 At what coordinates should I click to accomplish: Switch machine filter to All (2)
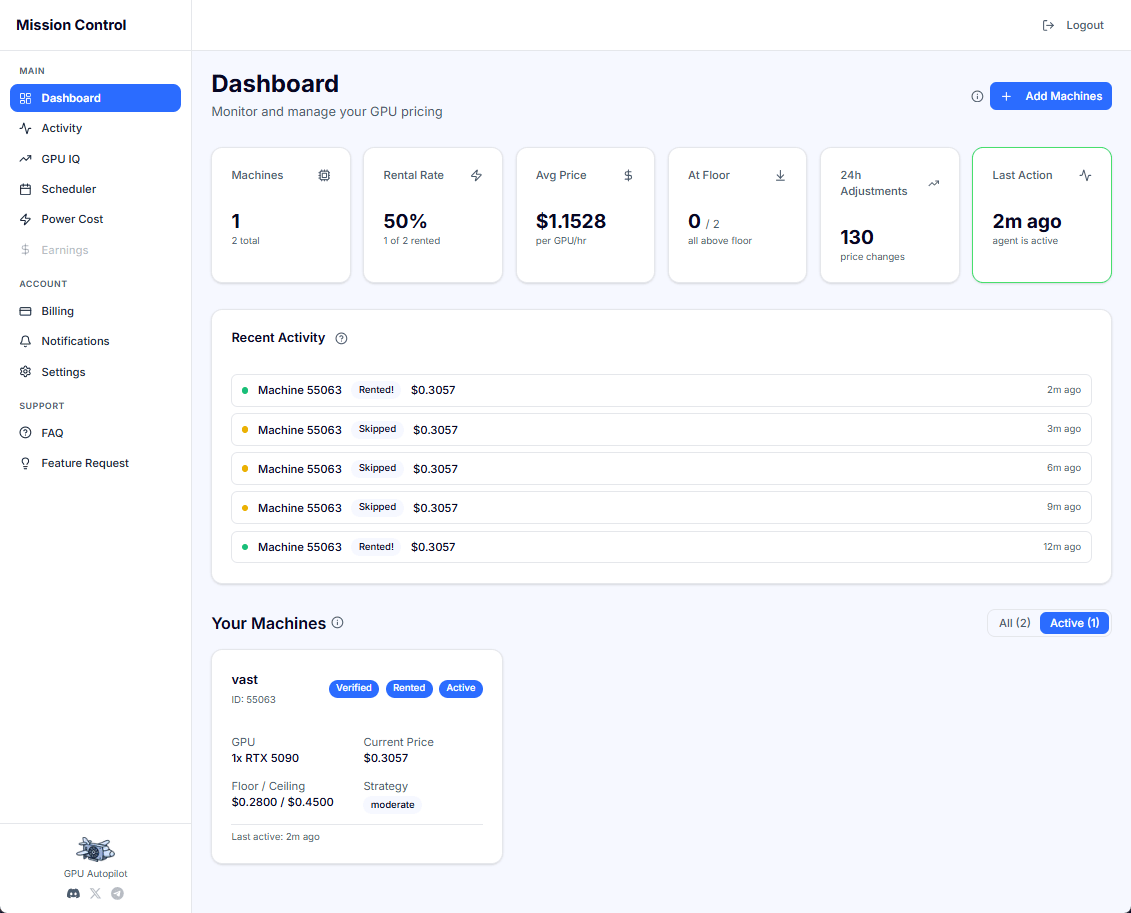coord(1014,622)
